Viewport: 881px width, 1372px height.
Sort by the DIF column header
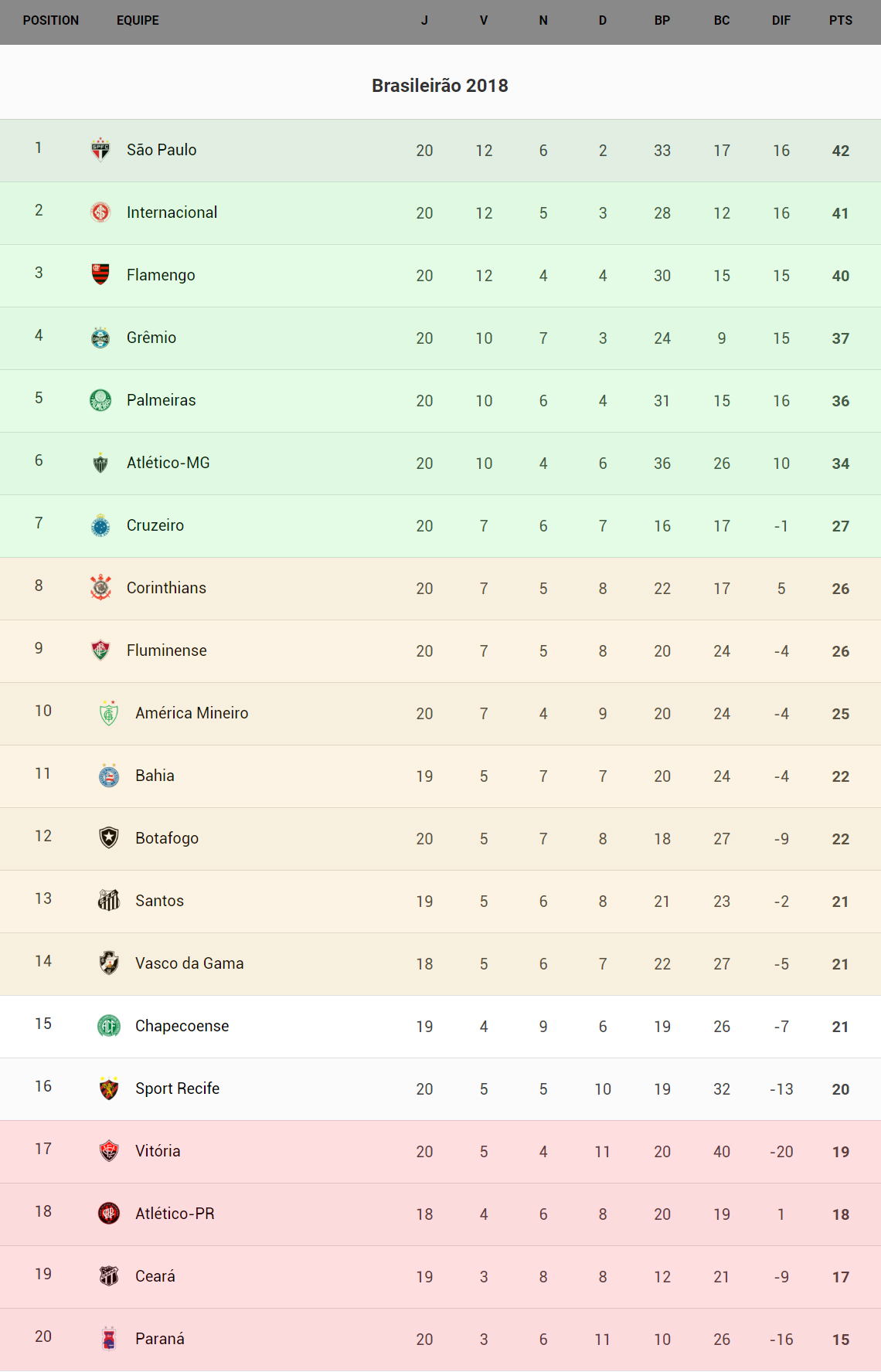click(781, 21)
